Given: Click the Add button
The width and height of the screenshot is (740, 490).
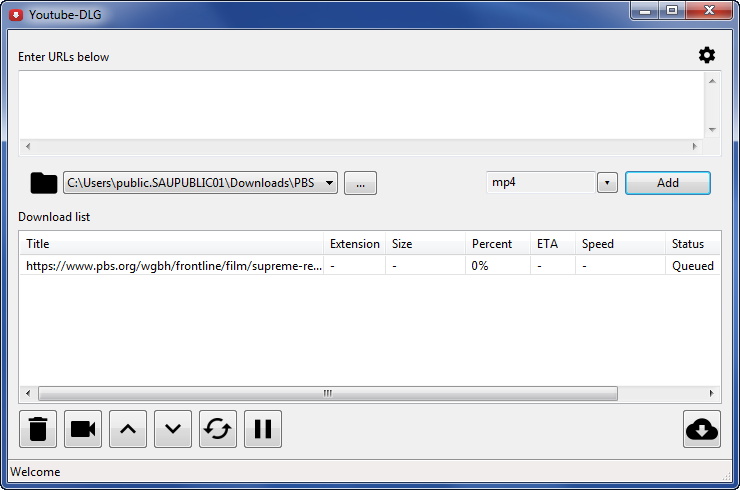Looking at the screenshot, I should [x=668, y=183].
